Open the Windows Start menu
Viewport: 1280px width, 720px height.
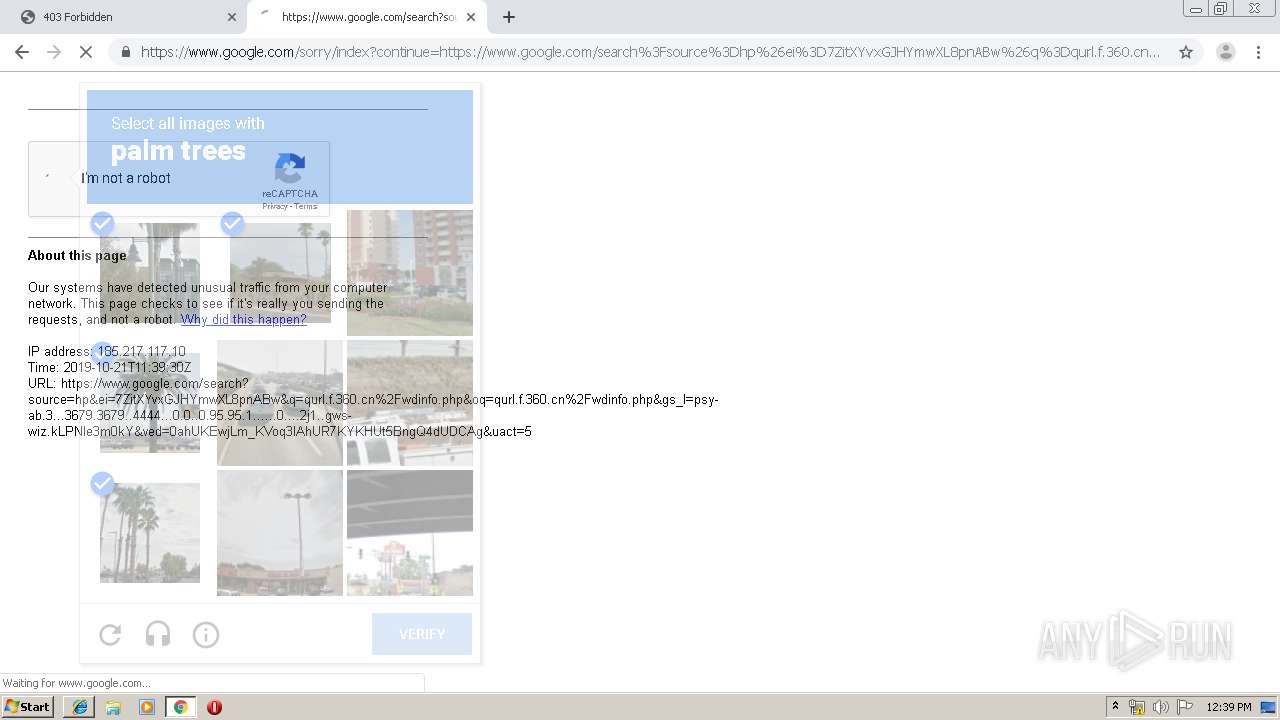28,707
